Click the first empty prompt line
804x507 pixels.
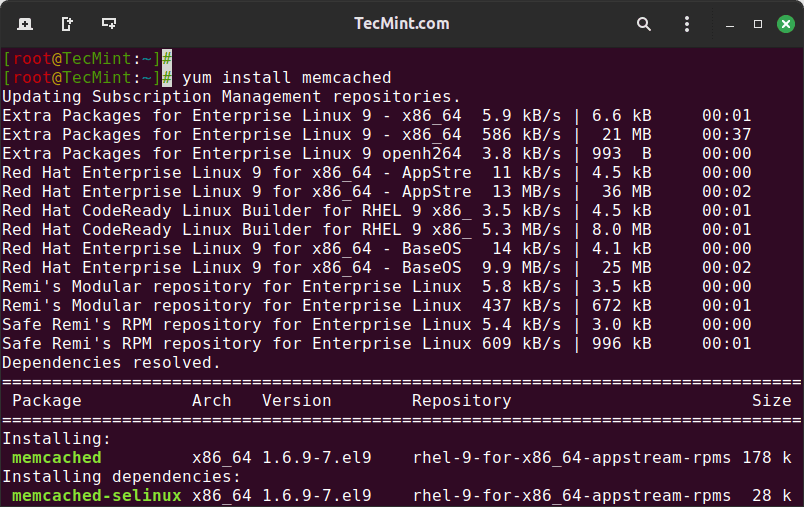coord(87,59)
